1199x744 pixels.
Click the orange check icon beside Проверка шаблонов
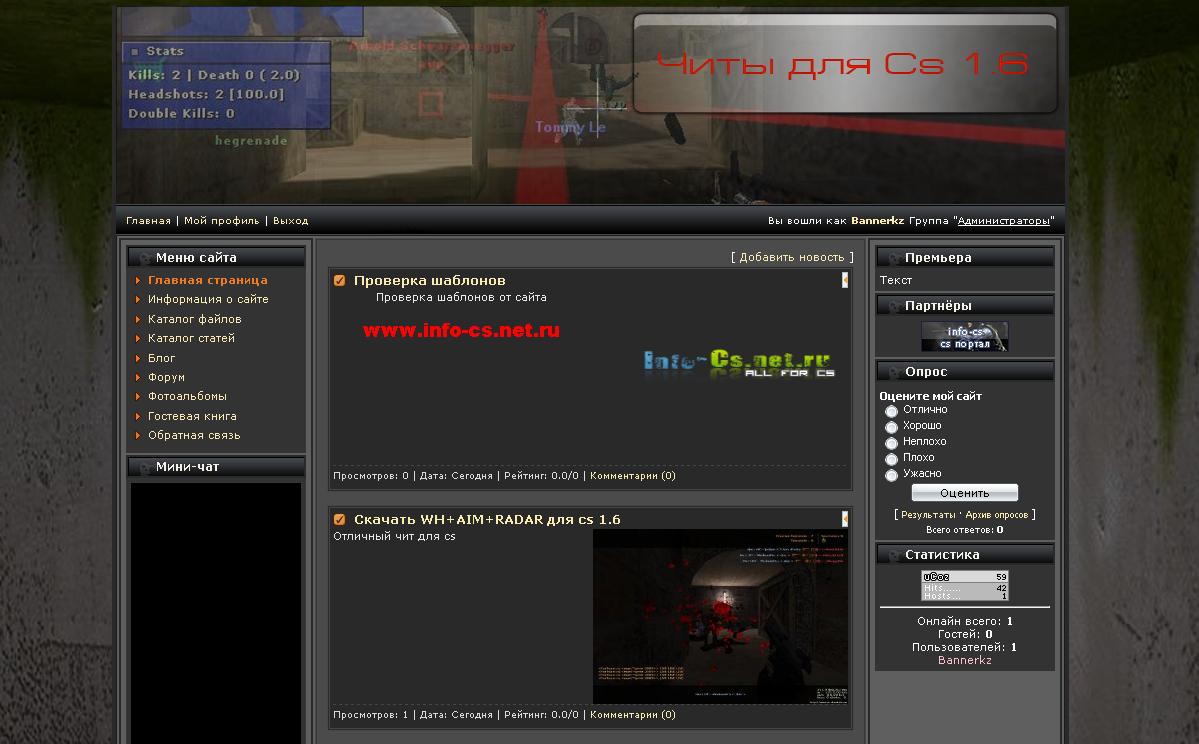tap(339, 281)
